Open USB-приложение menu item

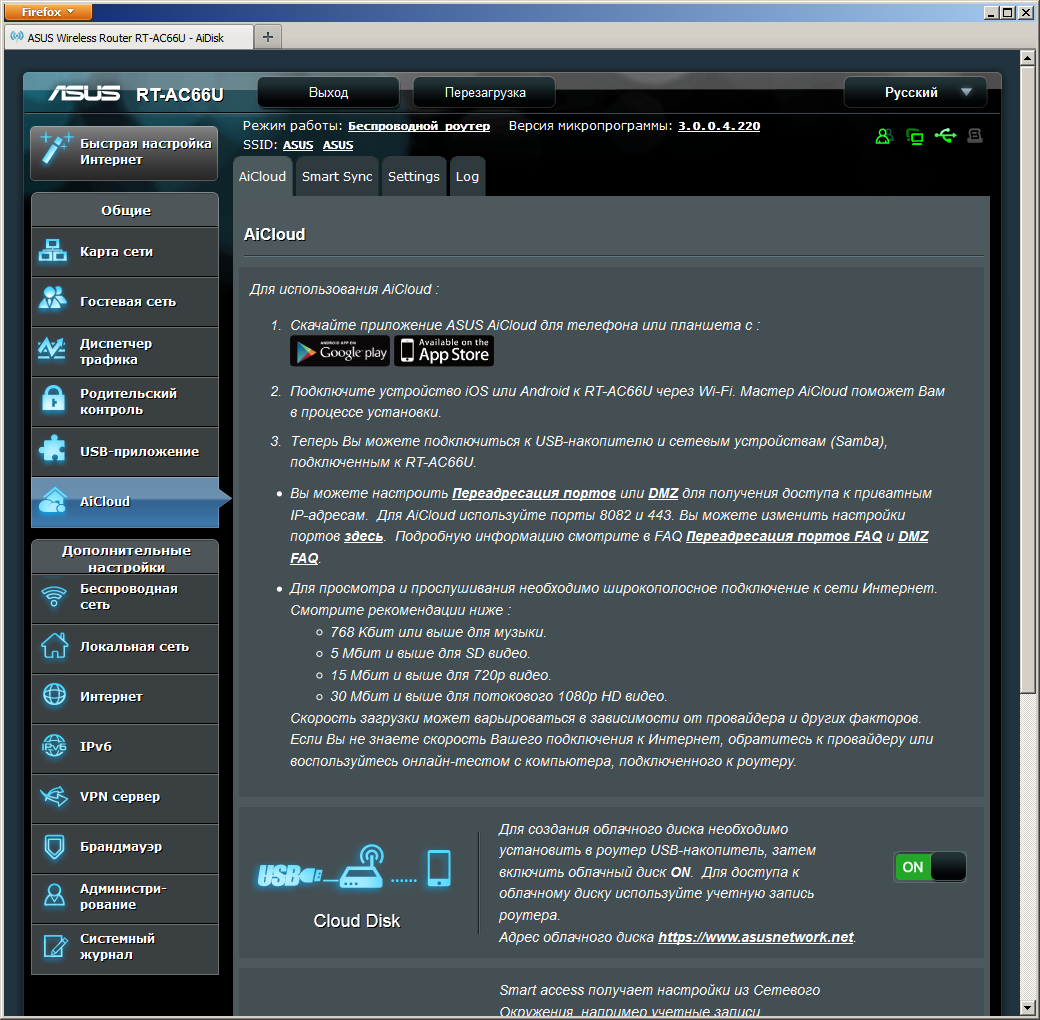click(x=125, y=452)
